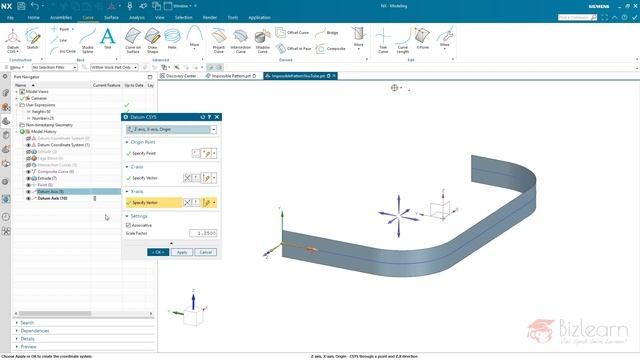Collapse the Origin Point section
This screenshot has height=360, width=640.
(x=127, y=142)
